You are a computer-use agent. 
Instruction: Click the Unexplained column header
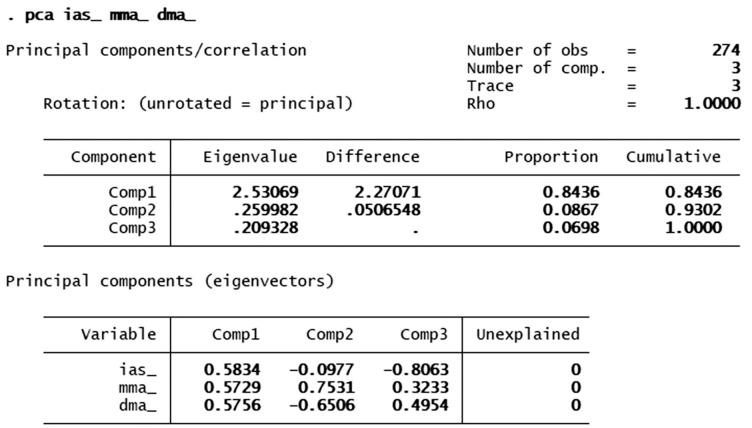pyautogui.click(x=527, y=334)
